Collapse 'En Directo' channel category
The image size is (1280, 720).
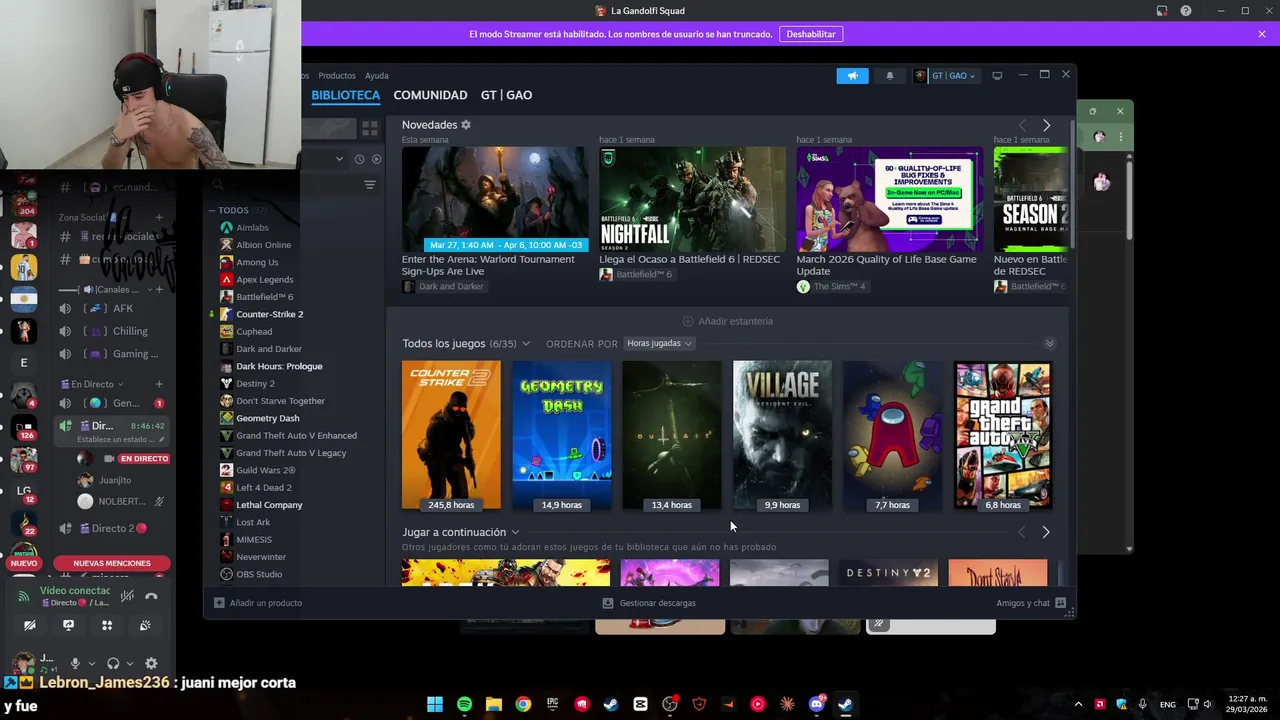click(x=92, y=384)
